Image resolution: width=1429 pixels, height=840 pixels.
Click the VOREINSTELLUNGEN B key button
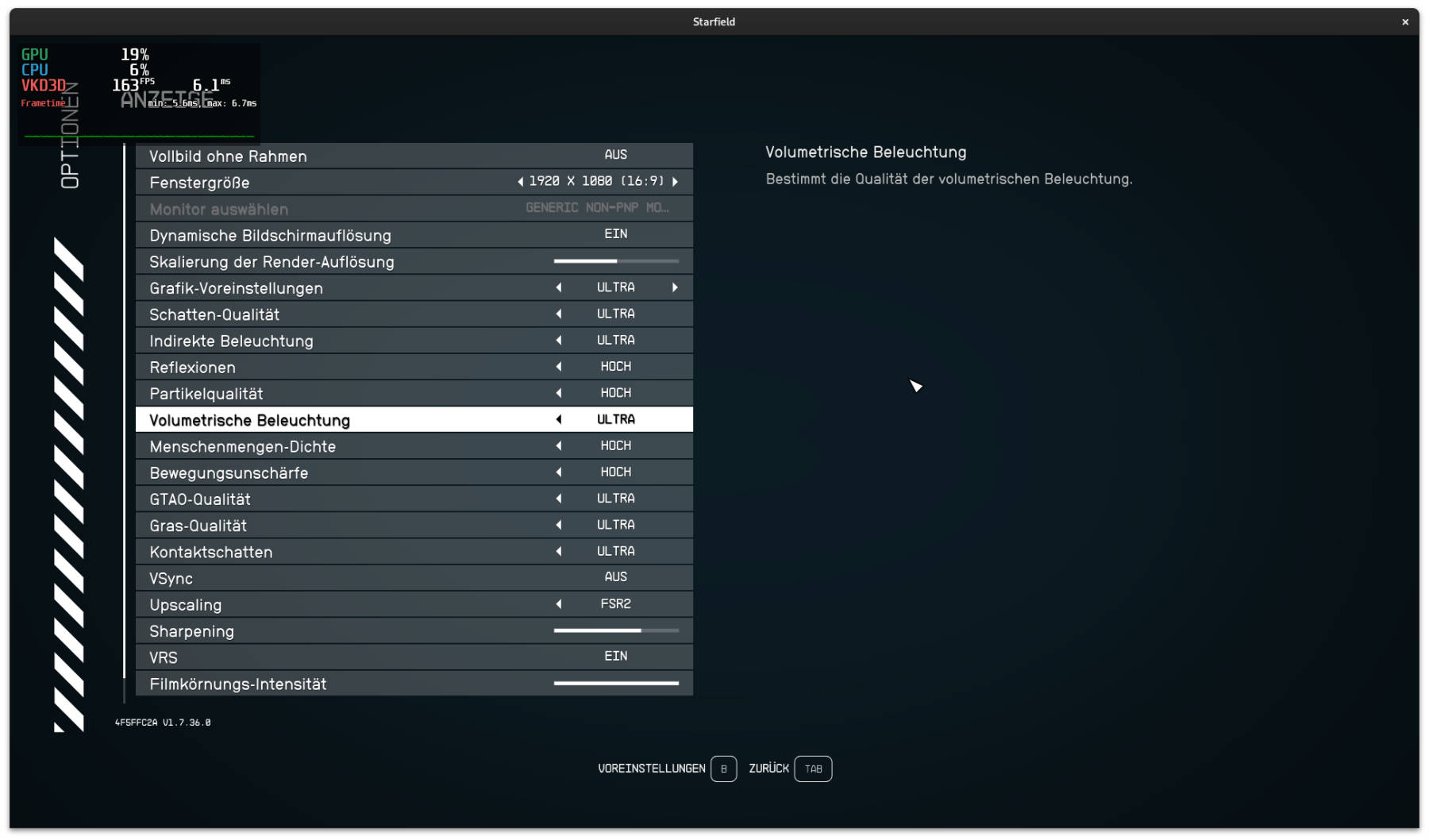(723, 769)
